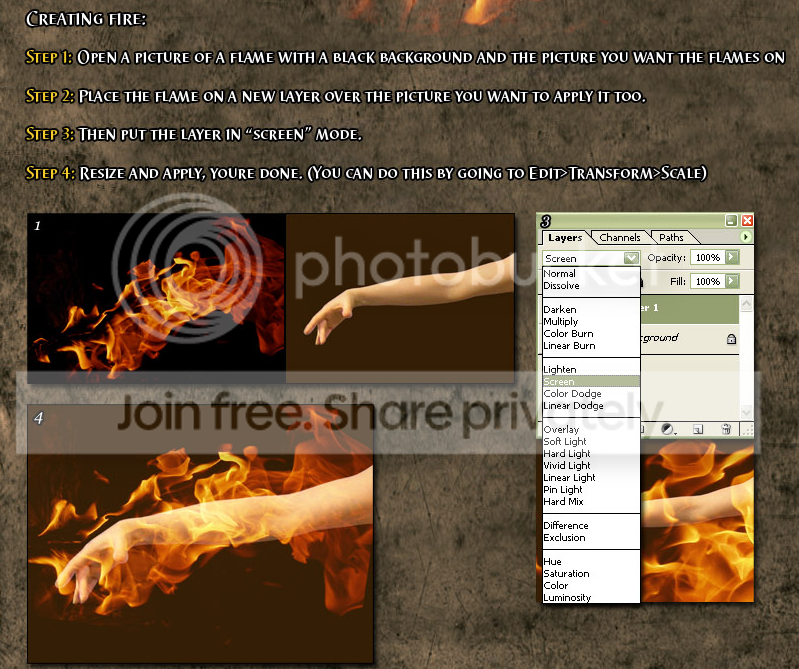Open the Layers panel options menu arrow

(745, 238)
